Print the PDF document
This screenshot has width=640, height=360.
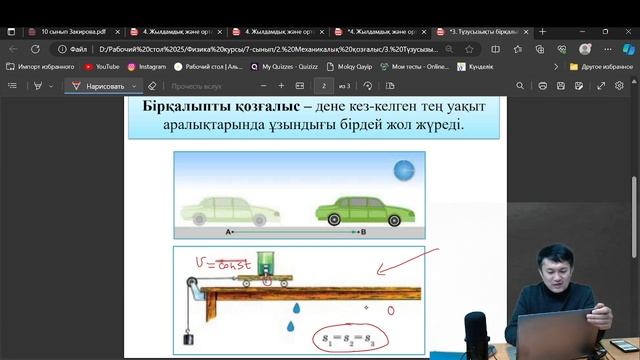[542, 86]
